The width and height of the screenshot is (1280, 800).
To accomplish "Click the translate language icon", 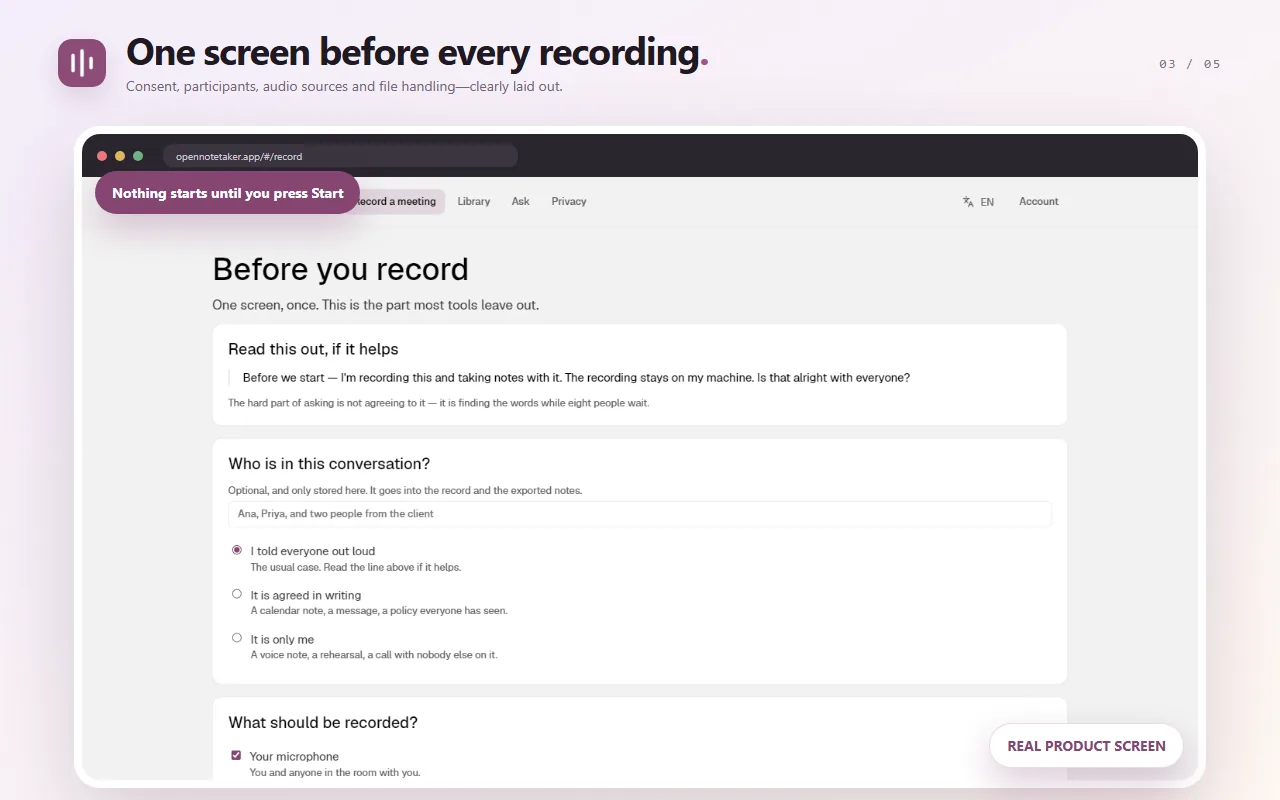I will 968,202.
